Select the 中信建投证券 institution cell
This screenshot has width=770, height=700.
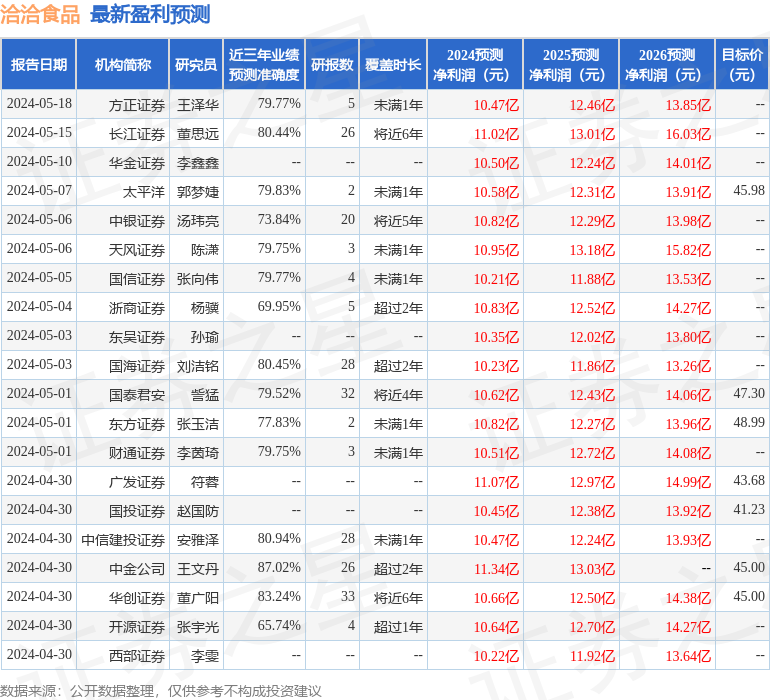[123, 540]
